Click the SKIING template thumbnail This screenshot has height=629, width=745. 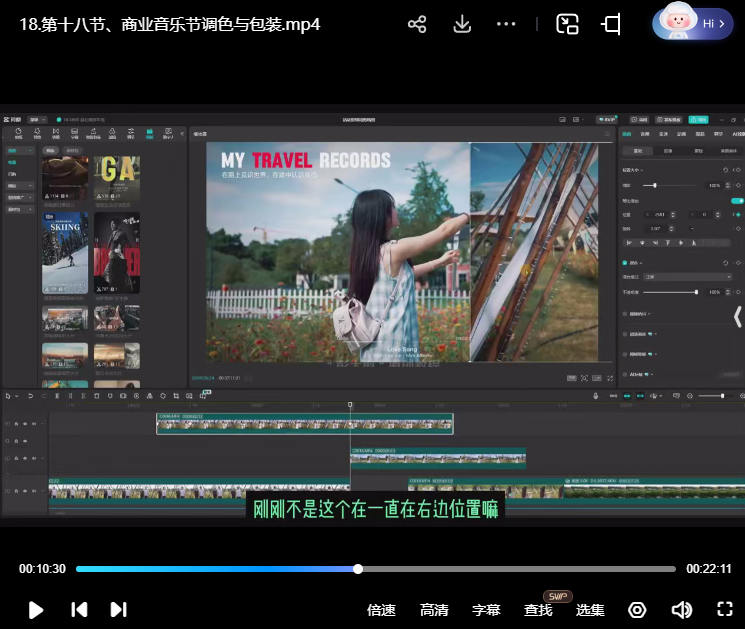coord(65,254)
